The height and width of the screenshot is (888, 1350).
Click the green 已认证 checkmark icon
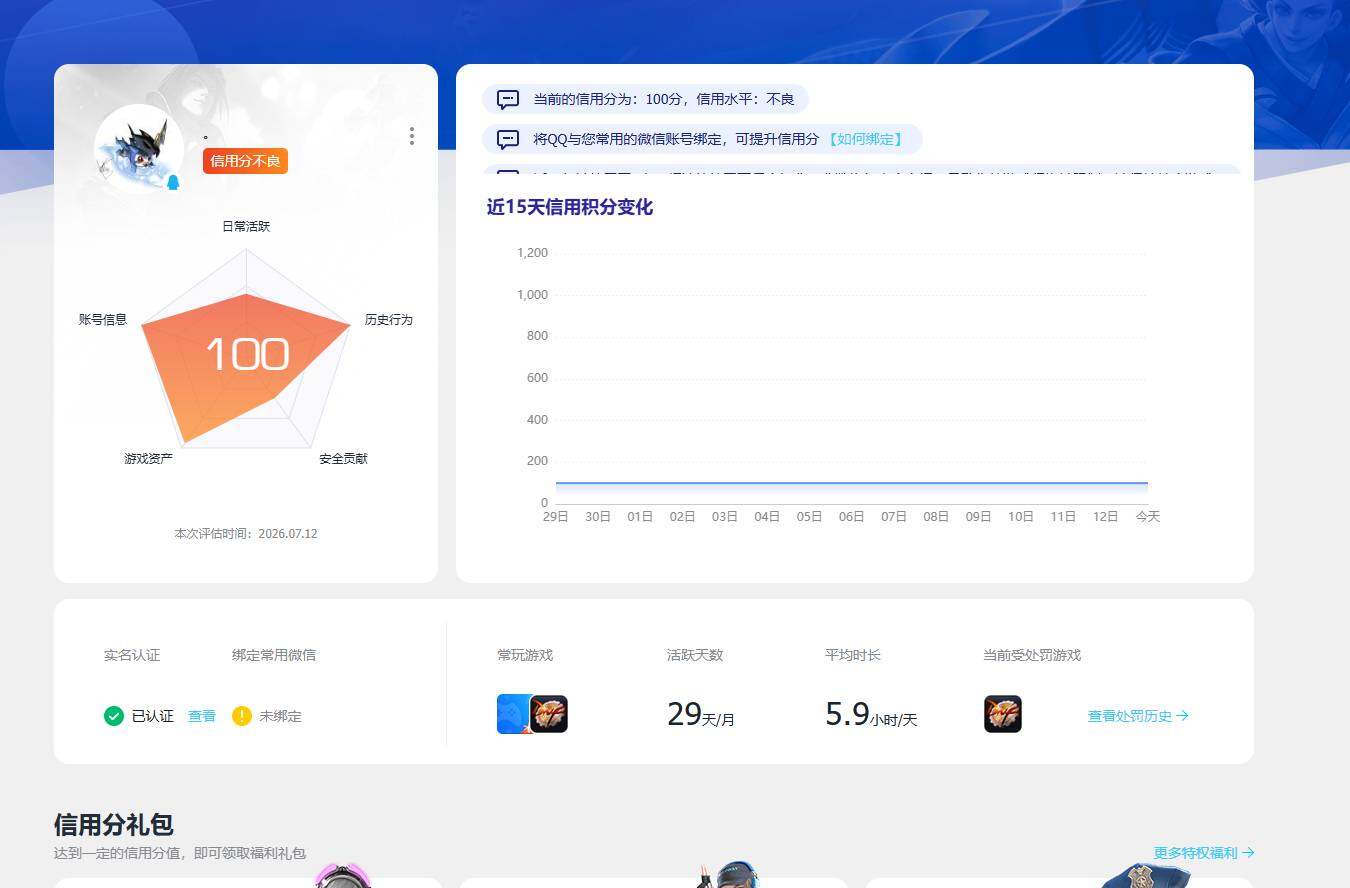[114, 716]
